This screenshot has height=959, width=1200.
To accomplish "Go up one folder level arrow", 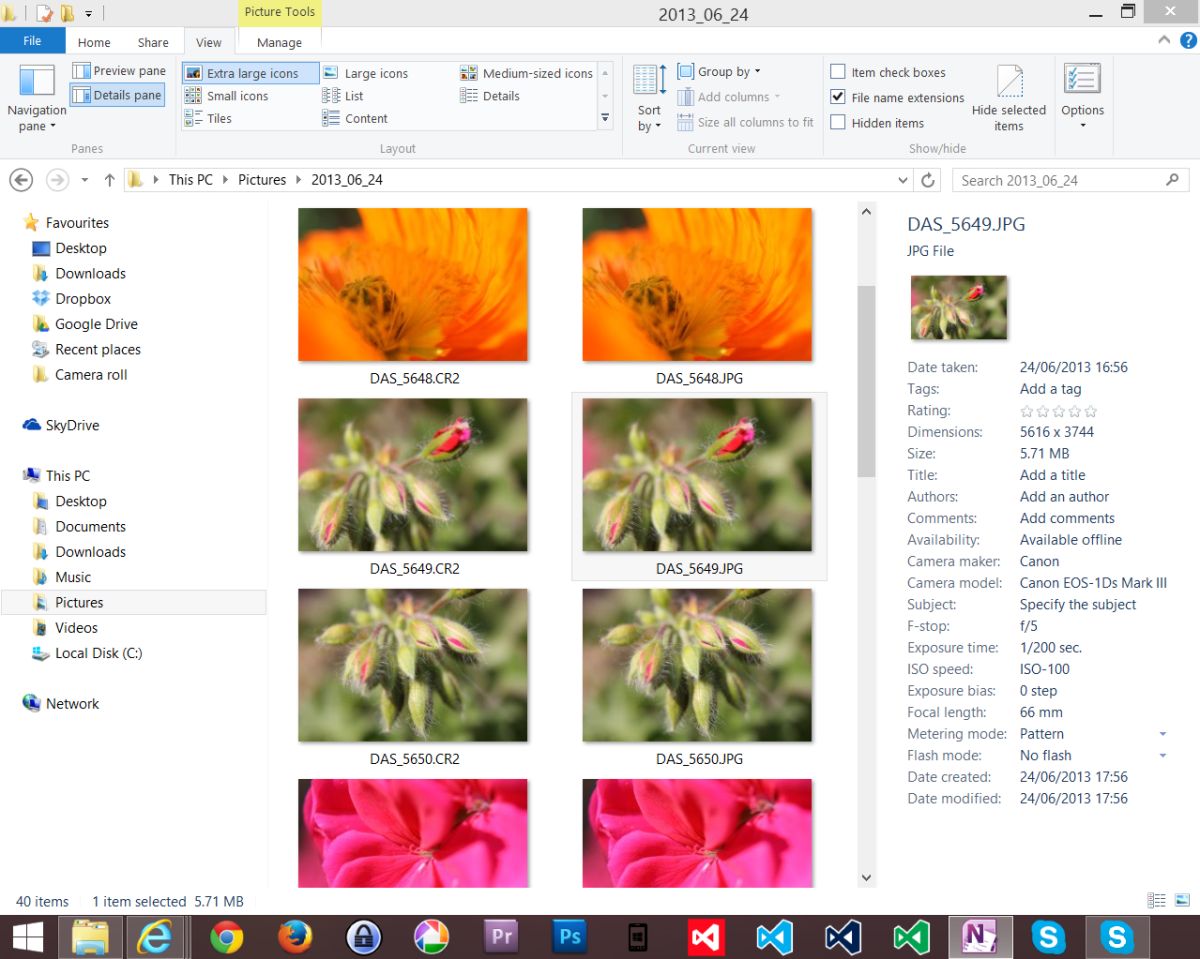I will (x=110, y=180).
